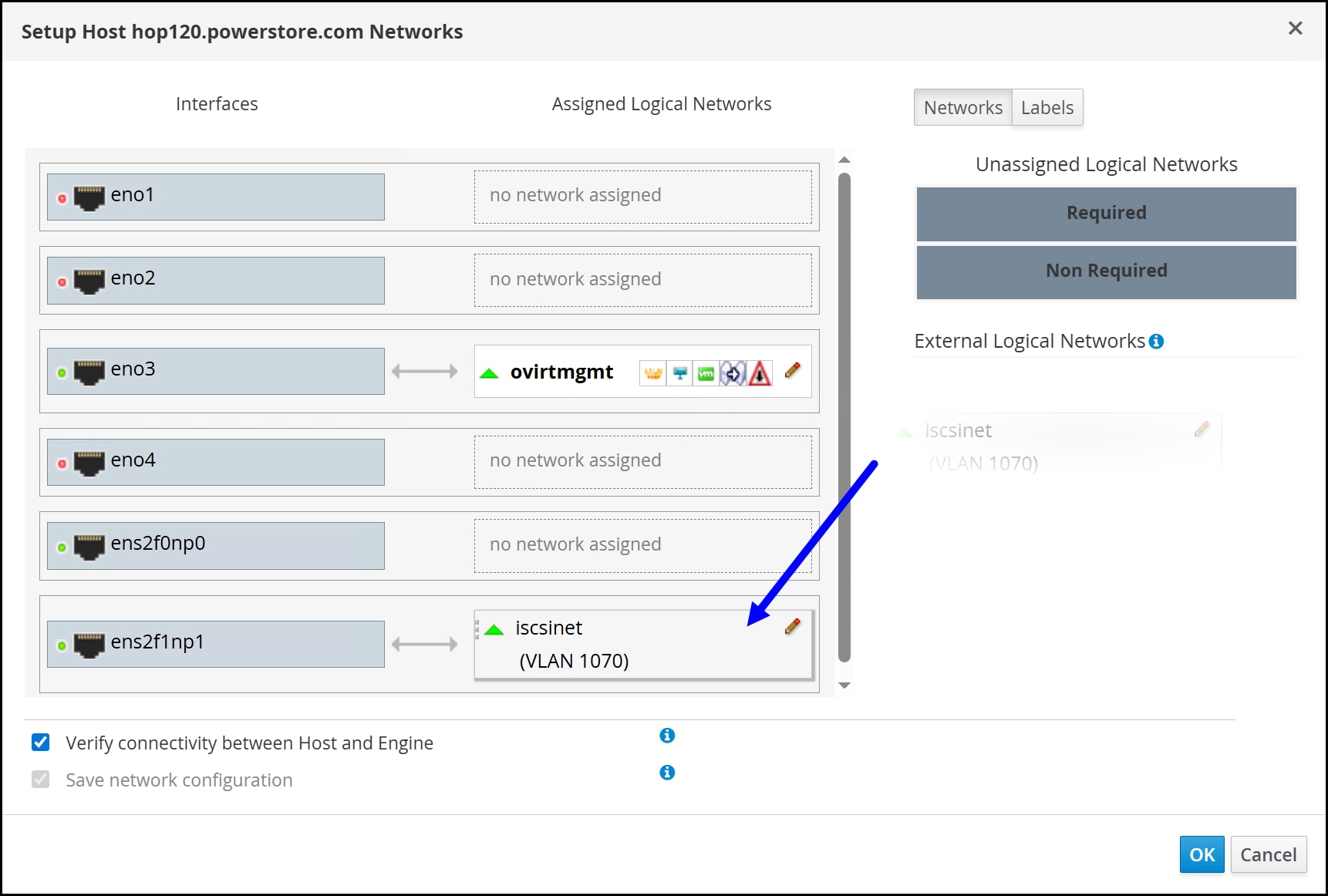Cancel the host network setup
The height and width of the screenshot is (896, 1328).
(x=1269, y=854)
